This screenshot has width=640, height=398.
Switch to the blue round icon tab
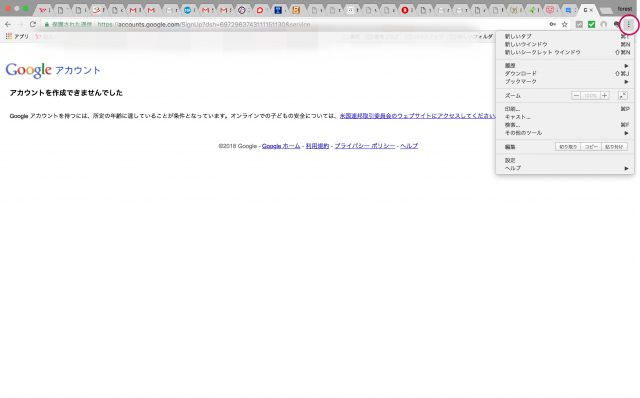coord(187,10)
